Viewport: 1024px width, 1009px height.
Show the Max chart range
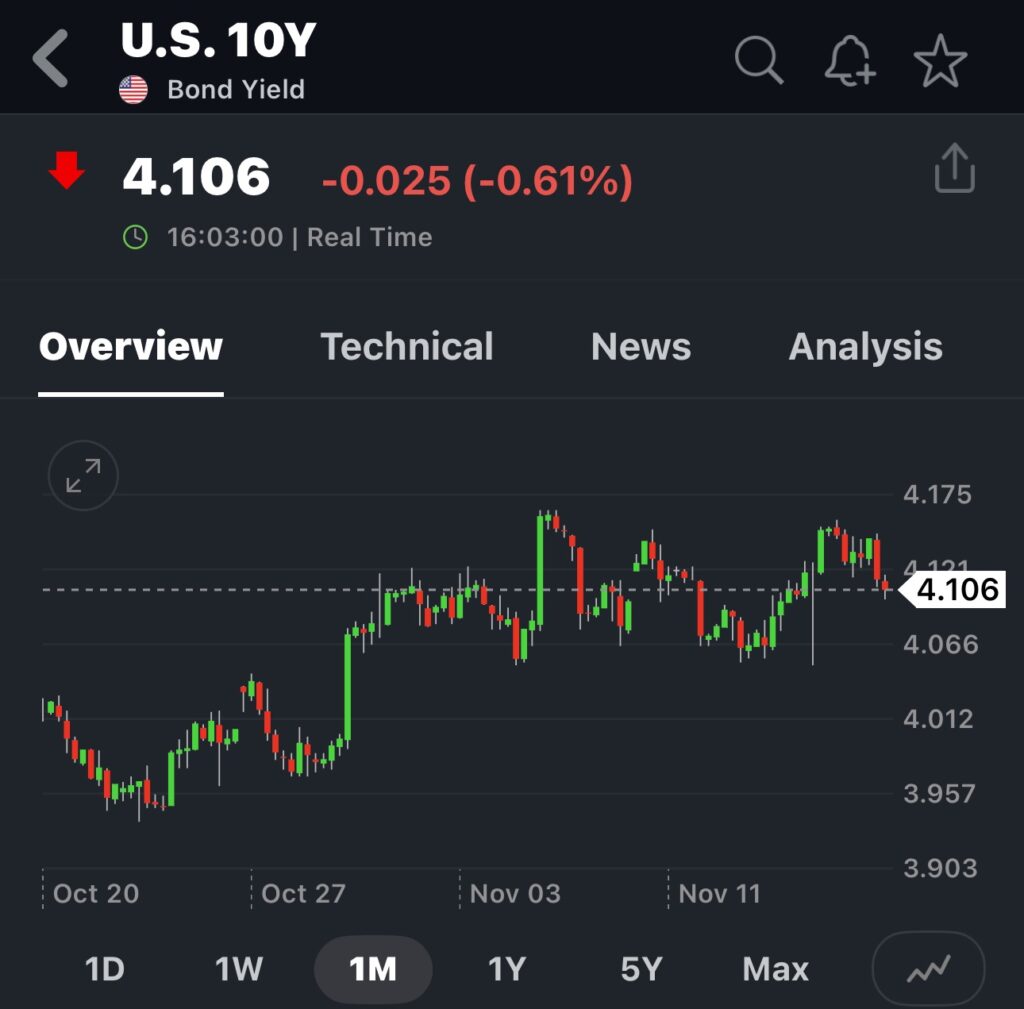point(775,969)
